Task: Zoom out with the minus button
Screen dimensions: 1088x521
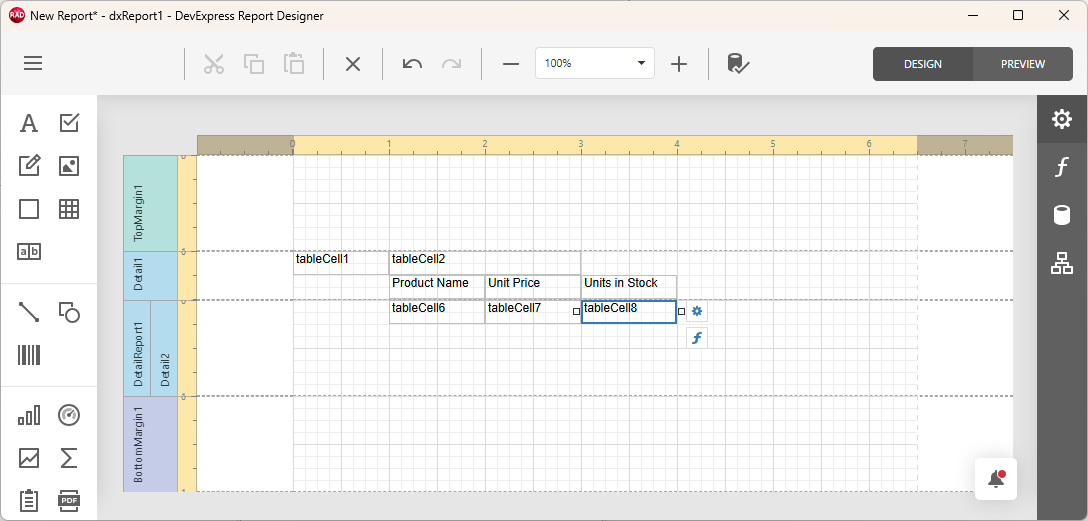Action: click(511, 64)
